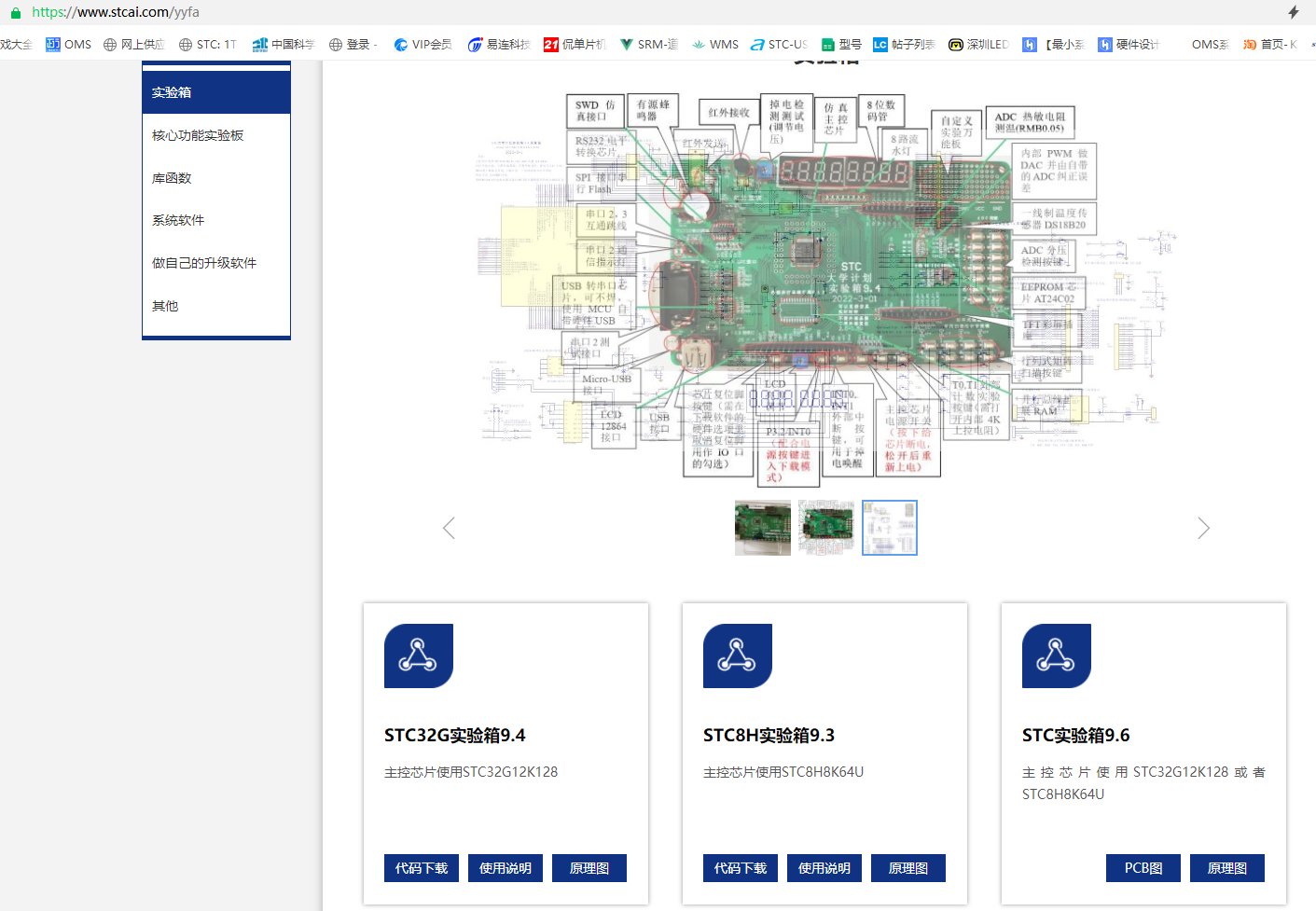The image size is (1316, 911).
Task: Open the 硬件设计 bookmark
Action: click(x=1129, y=44)
